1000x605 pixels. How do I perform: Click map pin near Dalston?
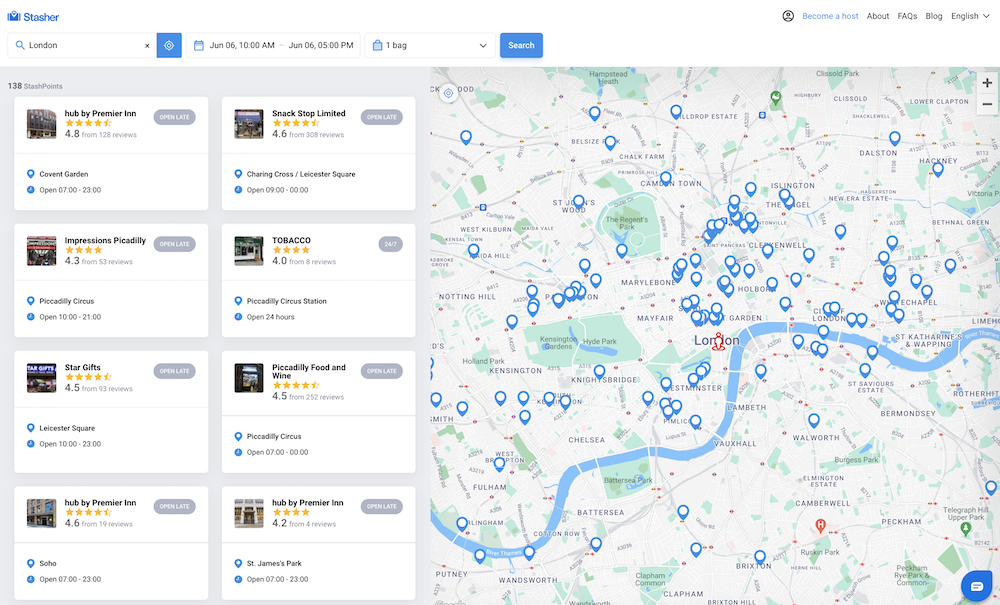[895, 138]
